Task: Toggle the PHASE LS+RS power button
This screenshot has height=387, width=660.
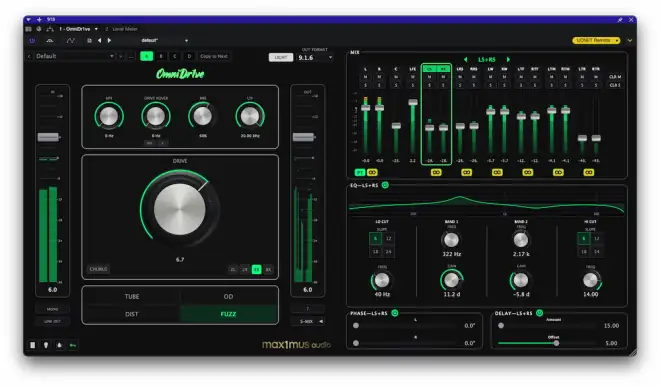Action: tap(395, 313)
